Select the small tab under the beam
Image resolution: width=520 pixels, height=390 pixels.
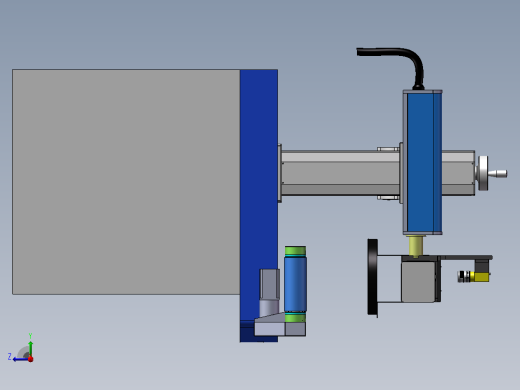coord(388,197)
